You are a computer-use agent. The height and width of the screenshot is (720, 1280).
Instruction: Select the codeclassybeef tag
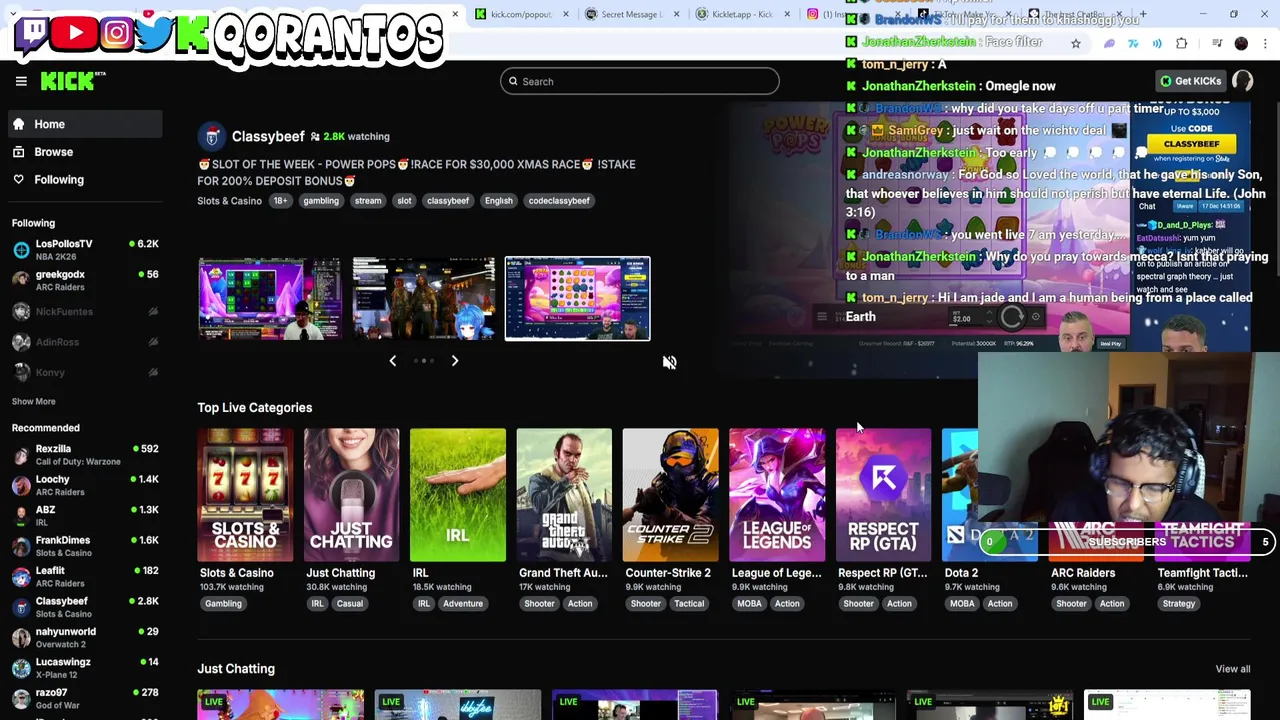559,201
